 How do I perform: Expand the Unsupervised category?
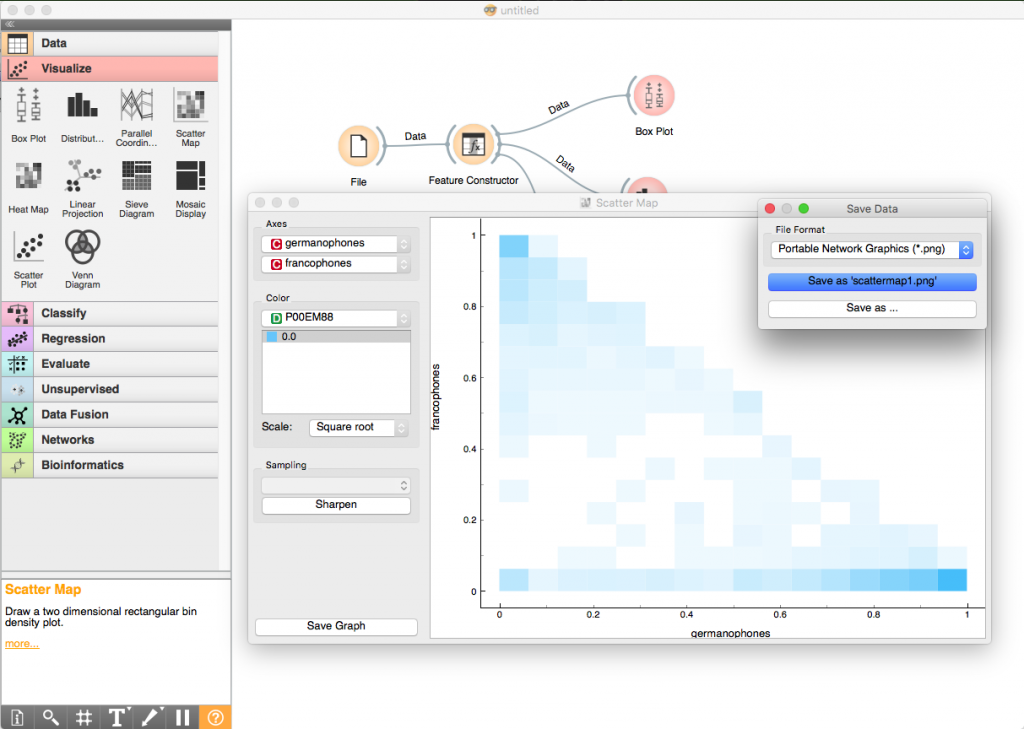click(x=110, y=389)
